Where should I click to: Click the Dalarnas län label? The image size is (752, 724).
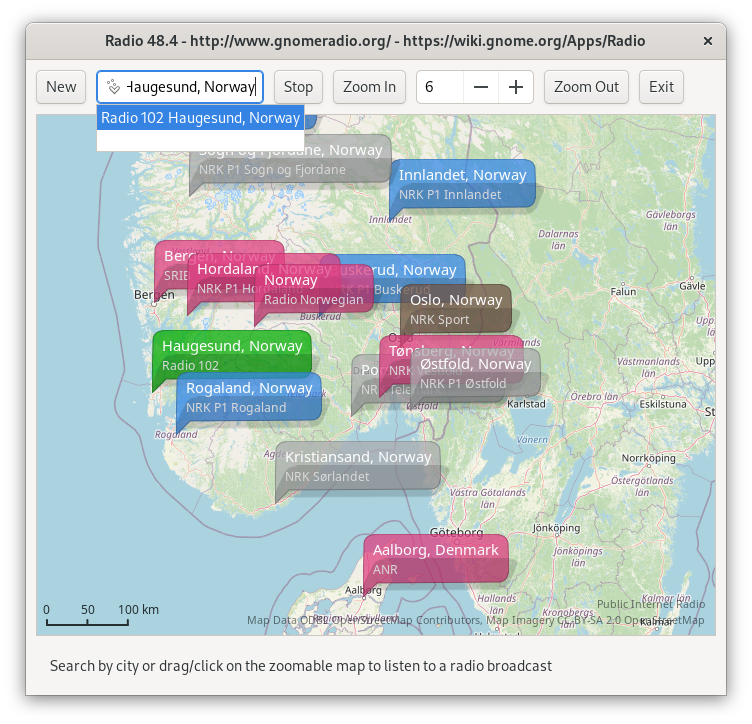click(558, 240)
